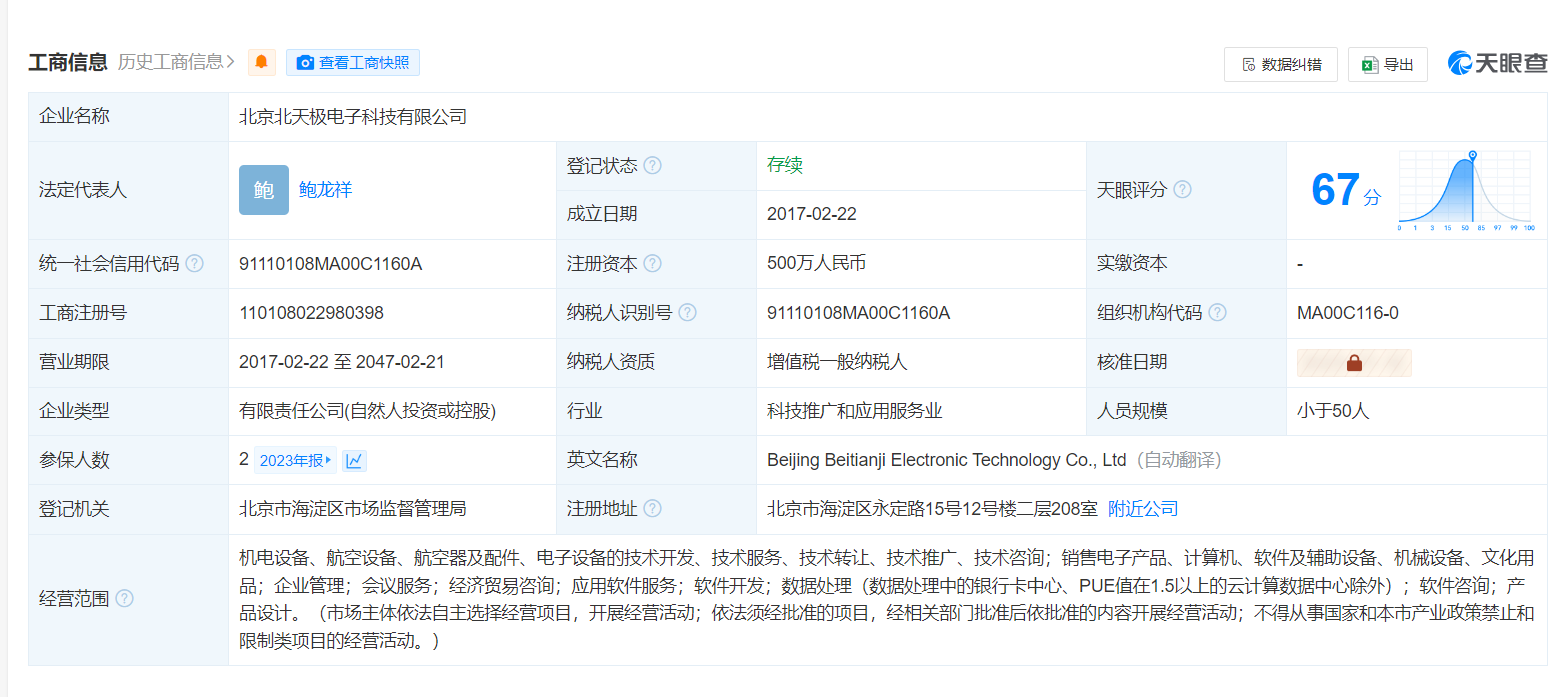
Task: Click the 工商信息 section heading
Action: point(68,62)
